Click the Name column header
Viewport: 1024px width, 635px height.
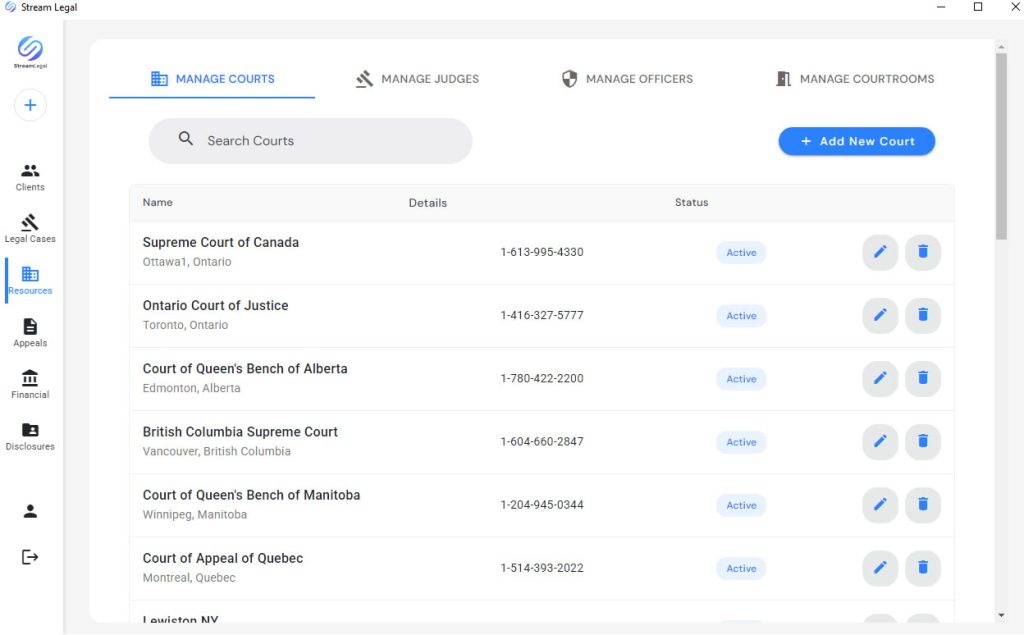coord(158,203)
